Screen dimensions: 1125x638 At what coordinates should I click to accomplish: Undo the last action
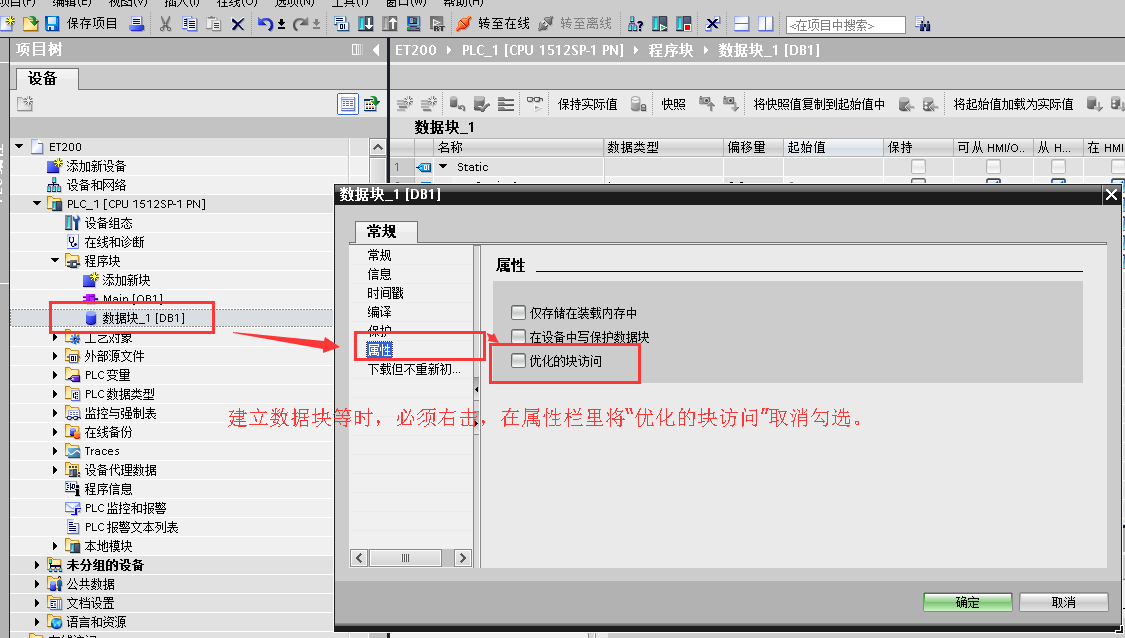pos(267,27)
